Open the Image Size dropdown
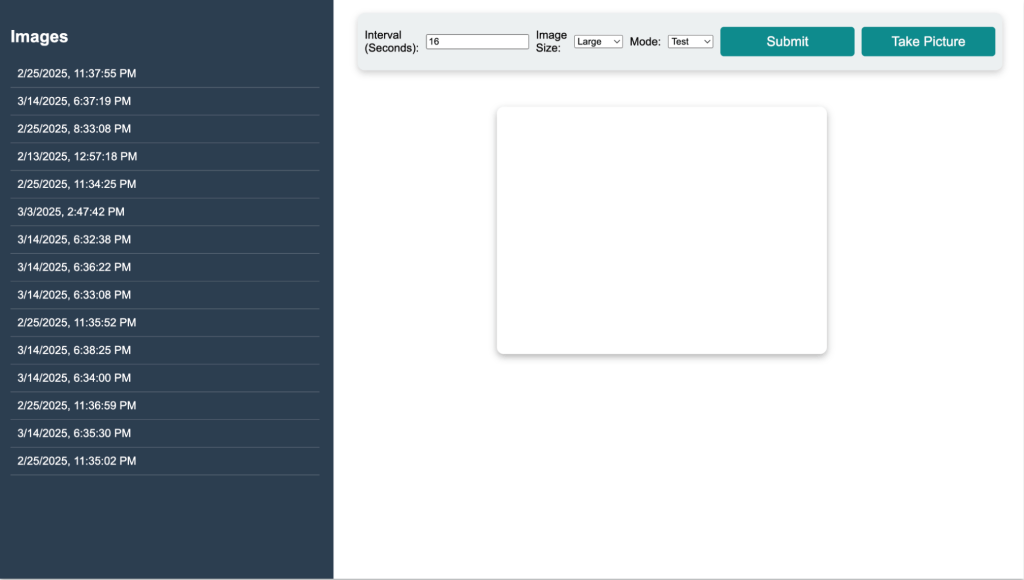Viewport: 1024px width, 580px height. [598, 42]
